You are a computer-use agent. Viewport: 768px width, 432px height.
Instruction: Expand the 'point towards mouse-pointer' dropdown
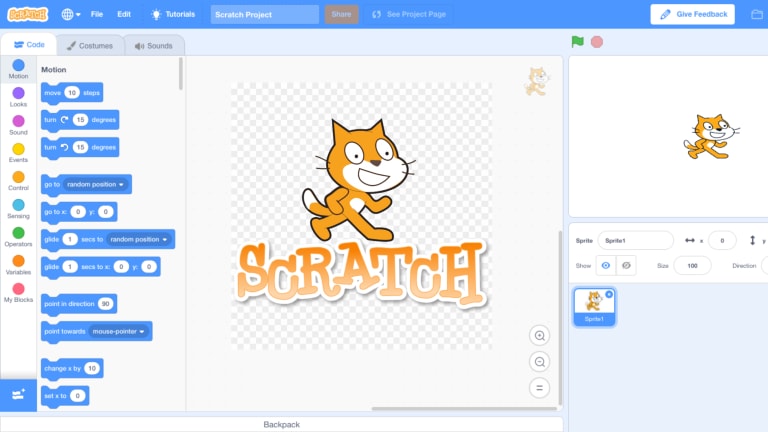click(142, 332)
